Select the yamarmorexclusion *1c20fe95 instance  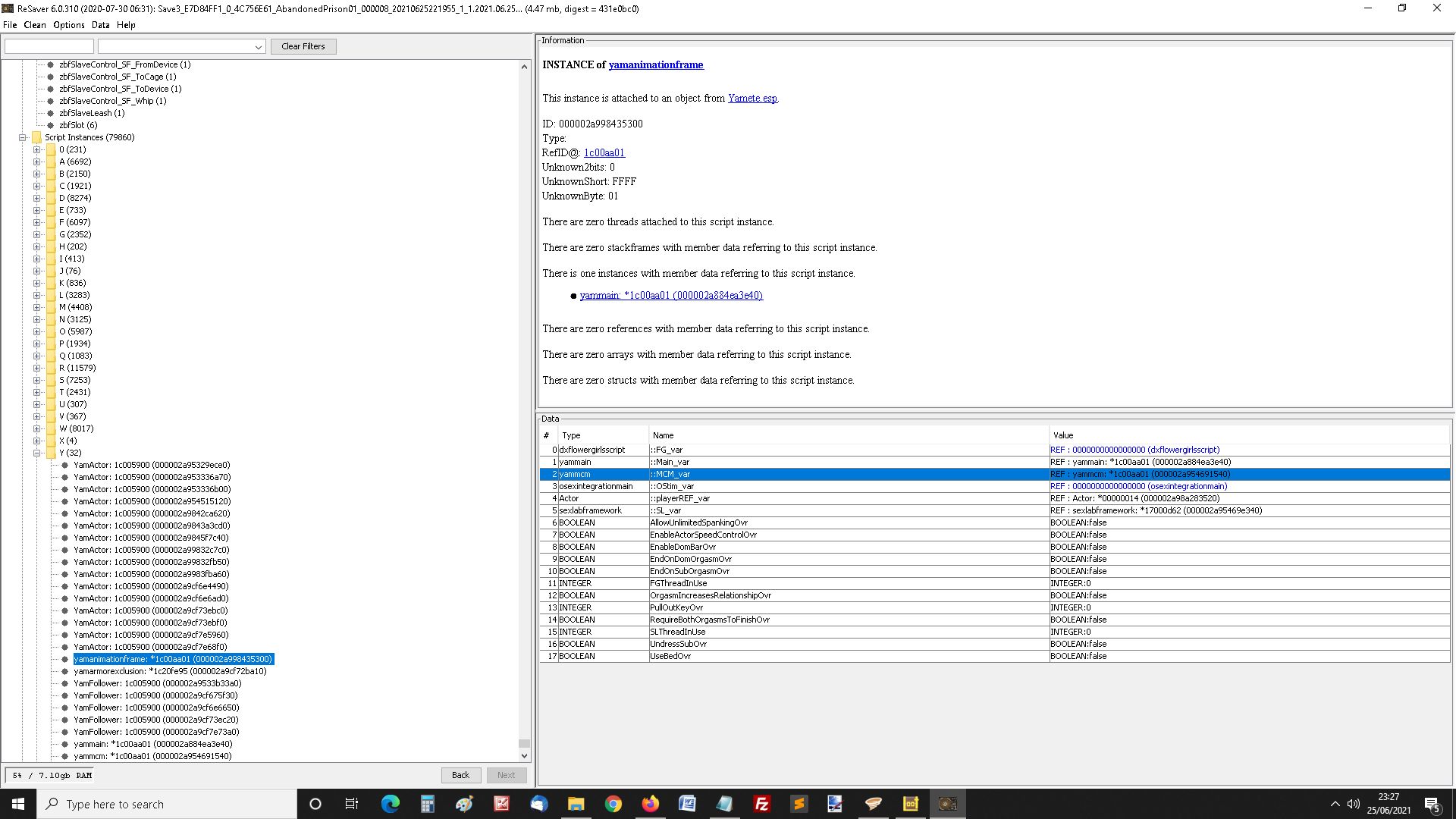pyautogui.click(x=170, y=671)
